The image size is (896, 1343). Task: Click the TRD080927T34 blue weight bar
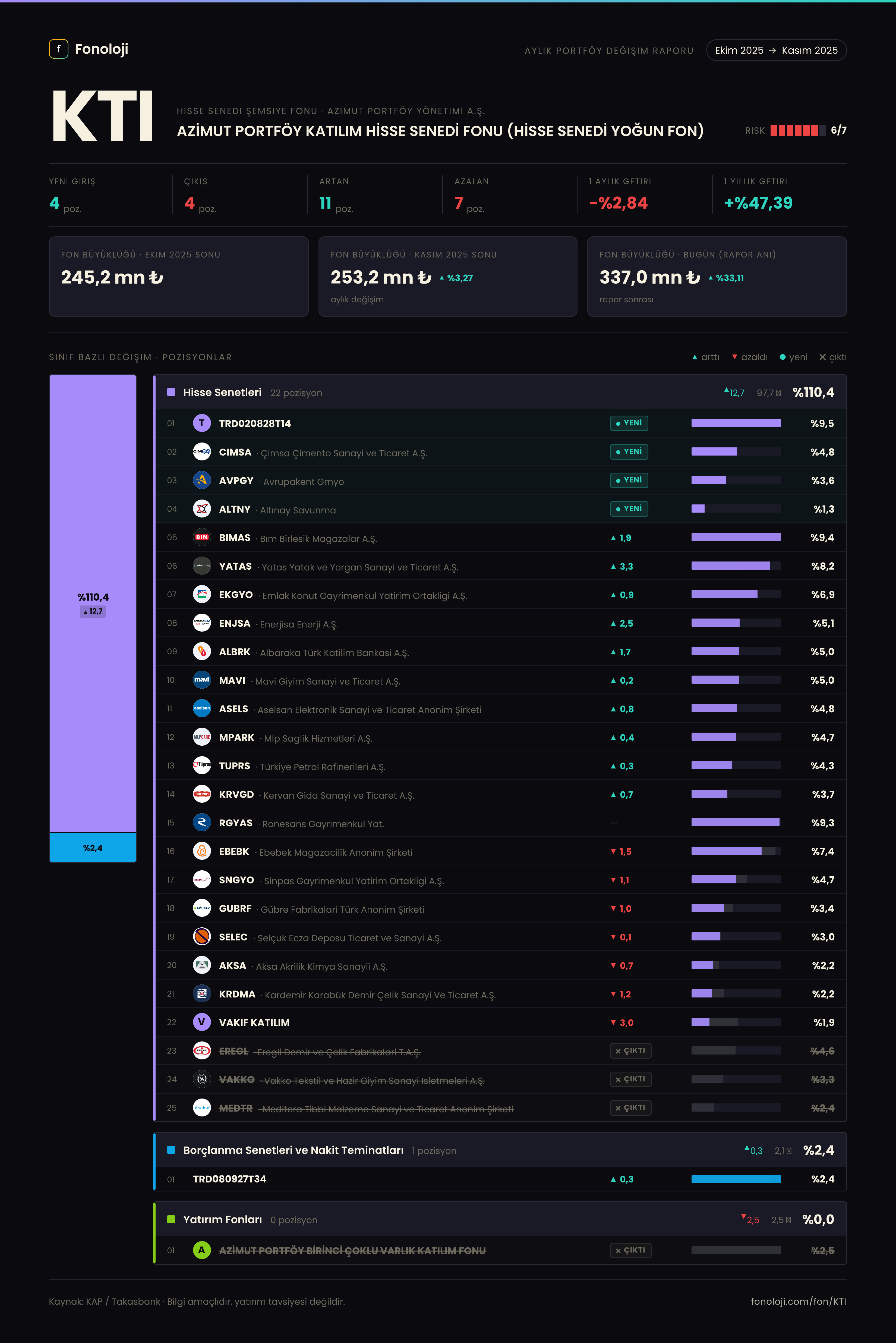pos(736,1179)
